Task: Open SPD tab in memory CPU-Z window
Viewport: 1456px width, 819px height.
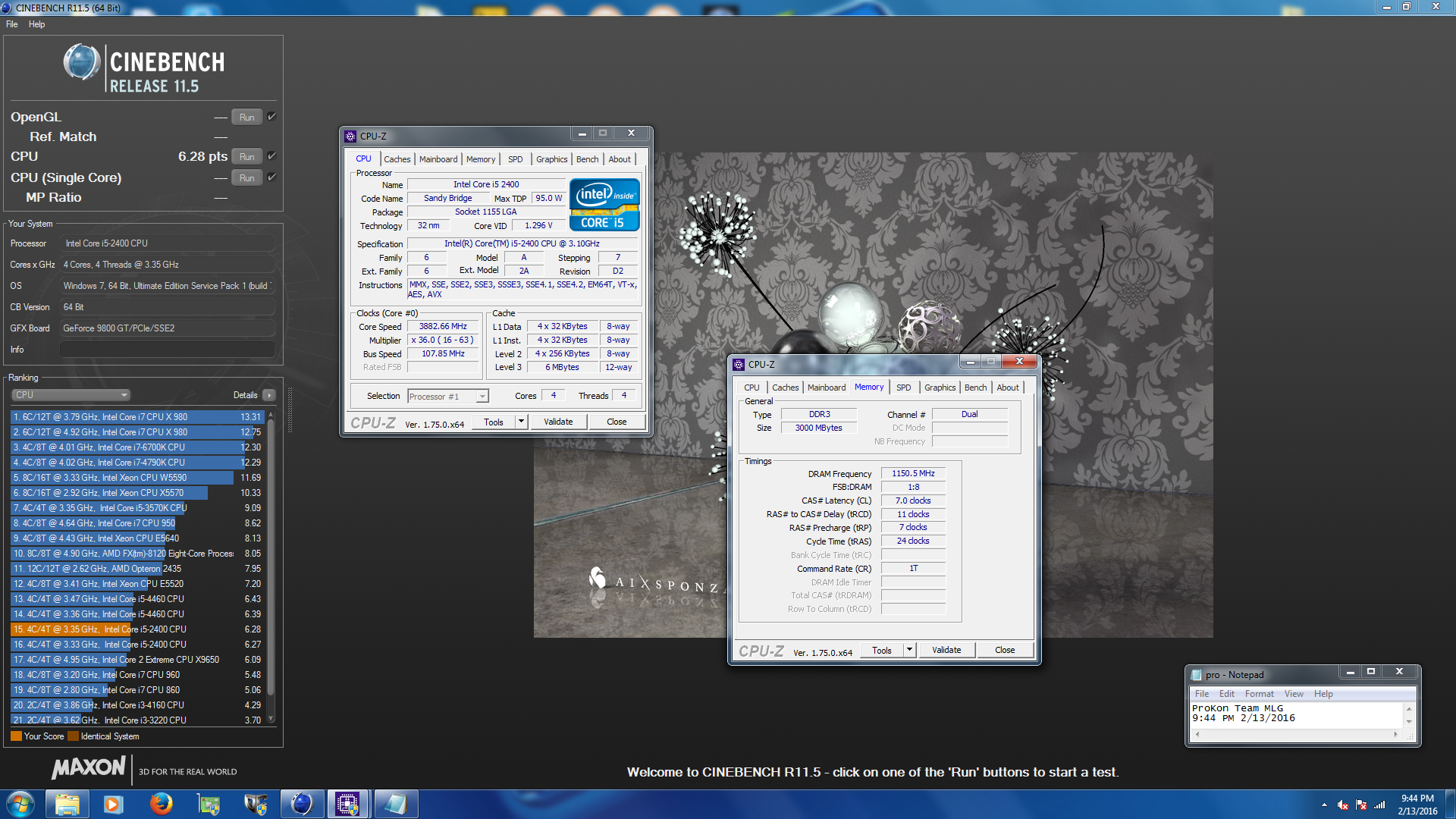Action: (904, 388)
